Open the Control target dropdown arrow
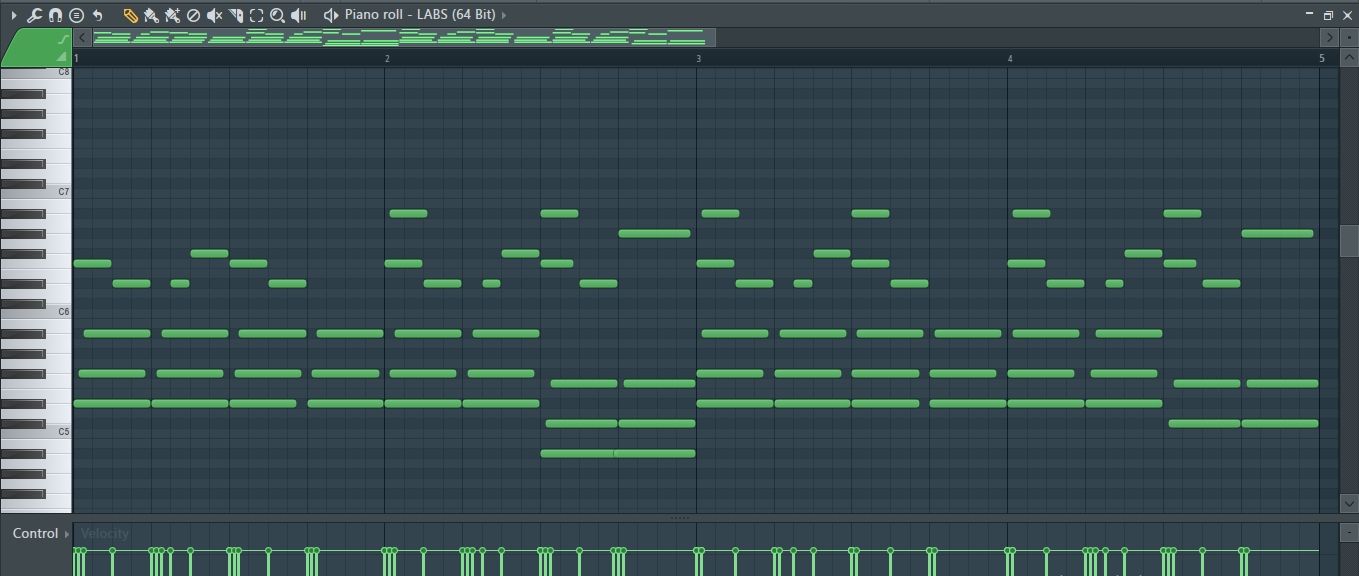This screenshot has width=1359, height=576. tap(67, 534)
